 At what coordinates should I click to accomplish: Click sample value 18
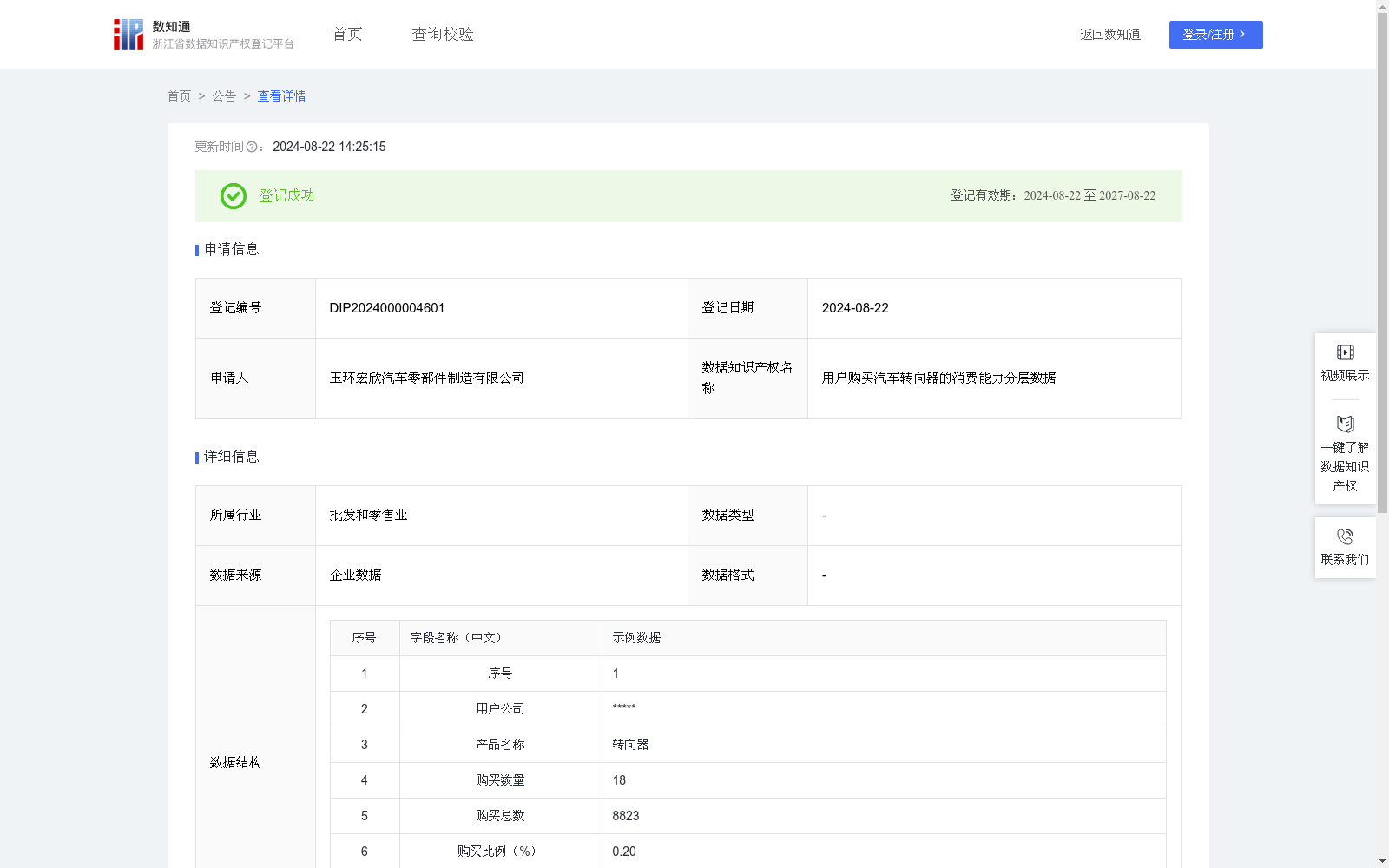(619, 780)
